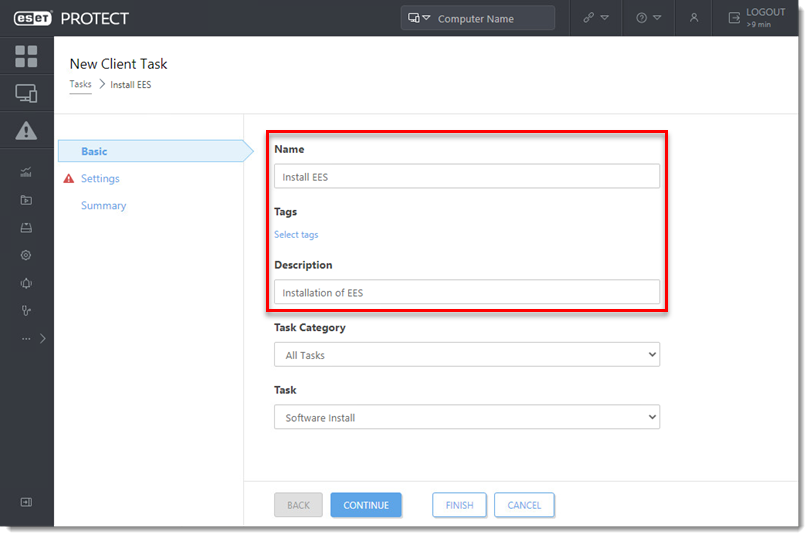Open the Task dropdown showing Software Install

coord(467,417)
